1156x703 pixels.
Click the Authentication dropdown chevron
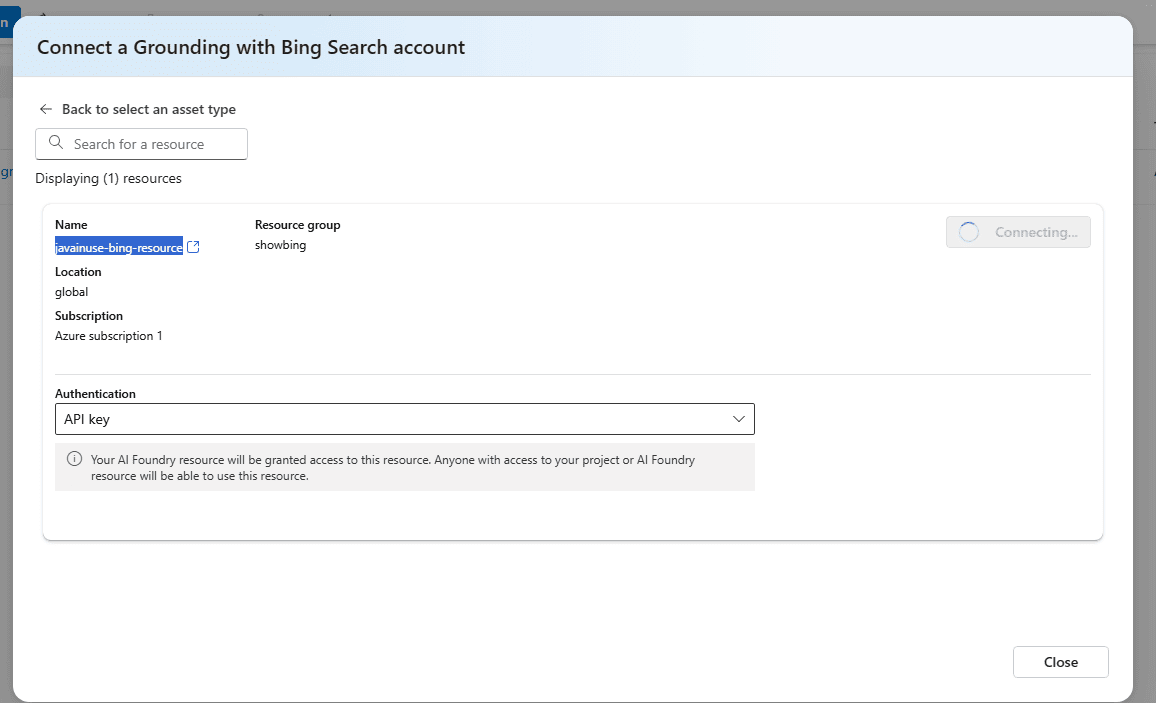[x=738, y=418]
